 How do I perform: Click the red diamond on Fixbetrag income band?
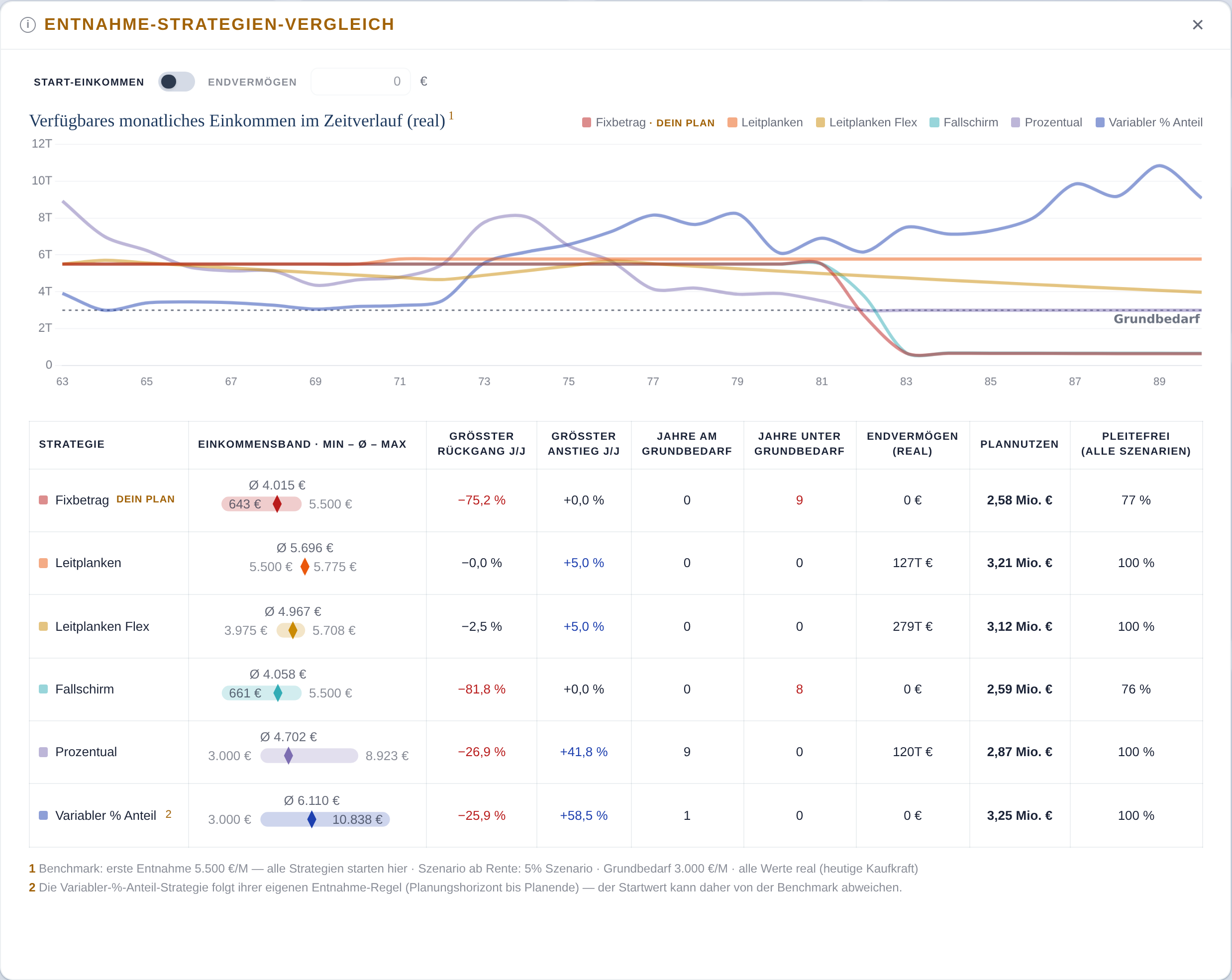pyautogui.click(x=277, y=504)
